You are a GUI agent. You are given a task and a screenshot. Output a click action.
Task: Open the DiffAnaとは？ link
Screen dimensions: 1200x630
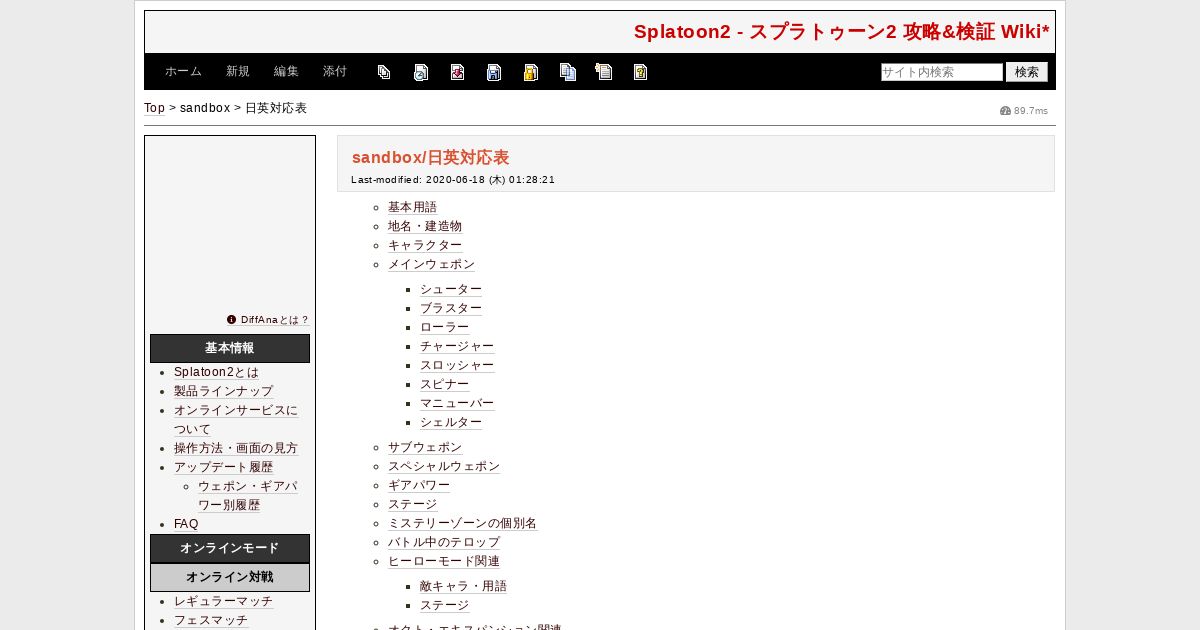275,320
